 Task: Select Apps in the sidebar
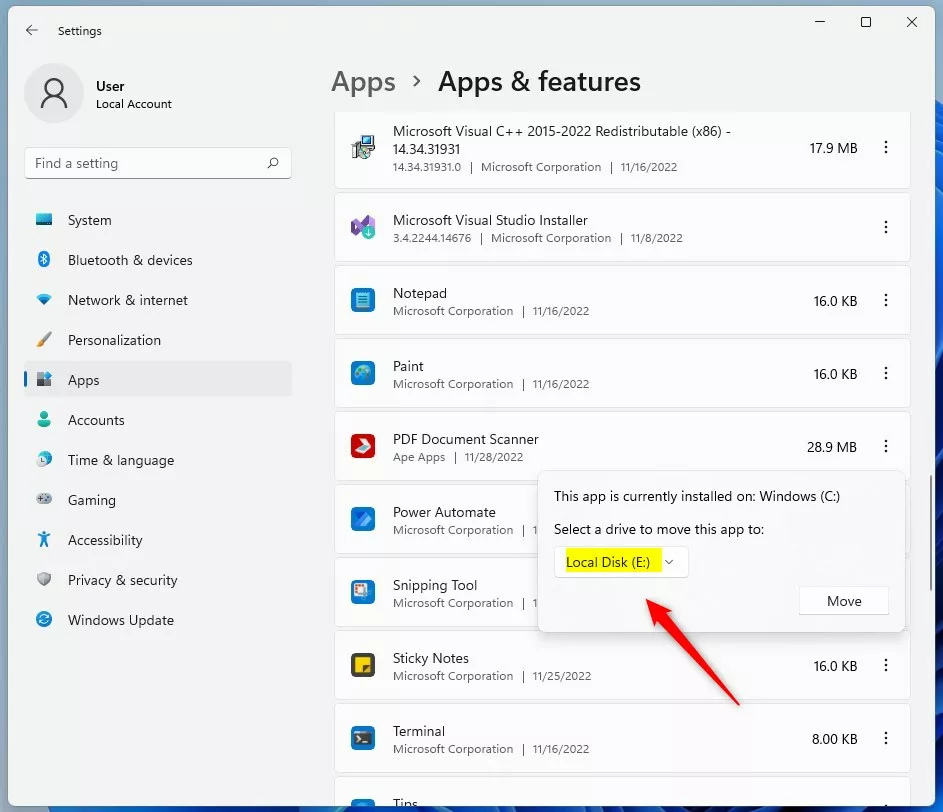(x=158, y=380)
